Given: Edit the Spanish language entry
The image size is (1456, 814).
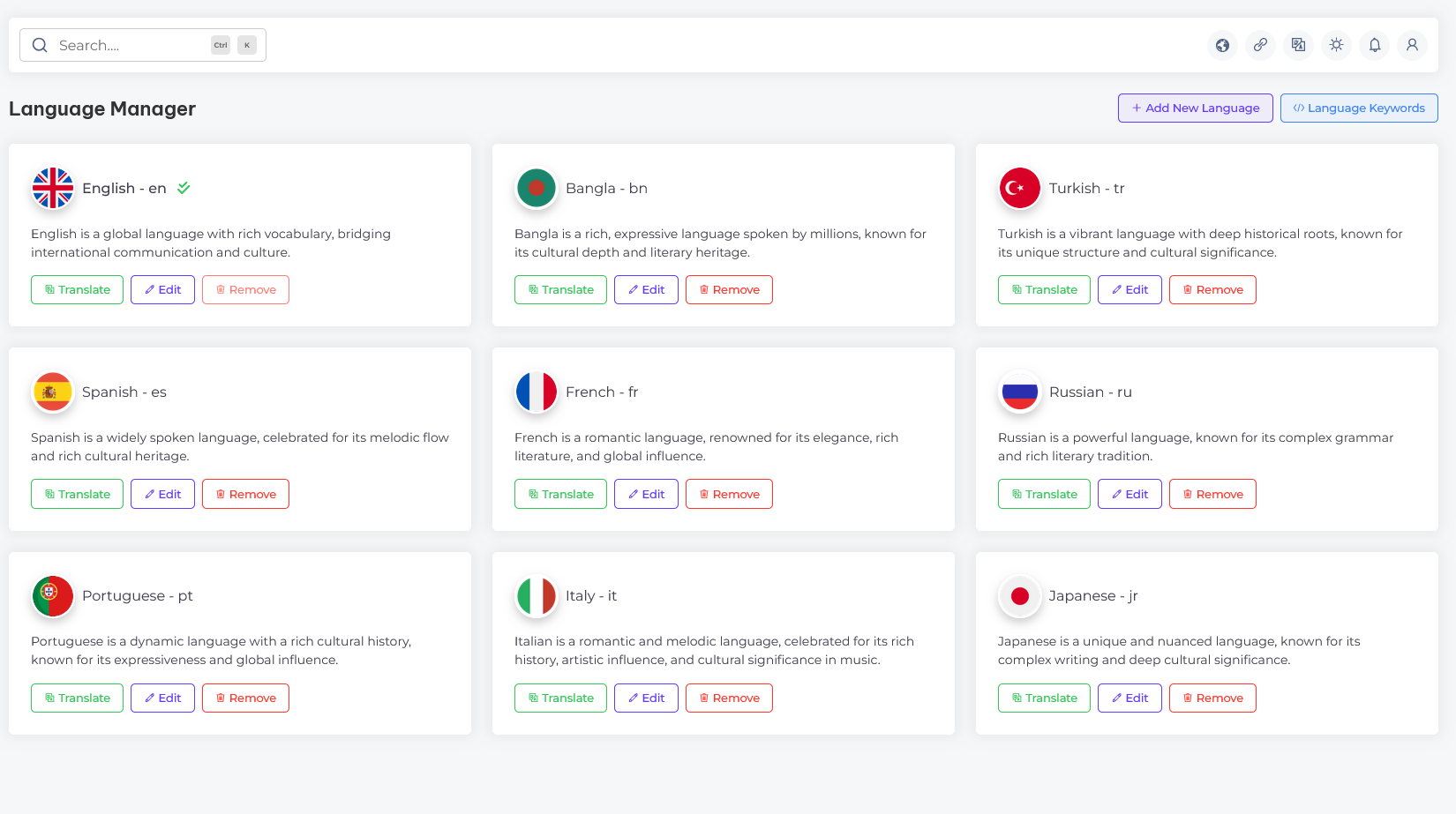Looking at the screenshot, I should point(162,494).
